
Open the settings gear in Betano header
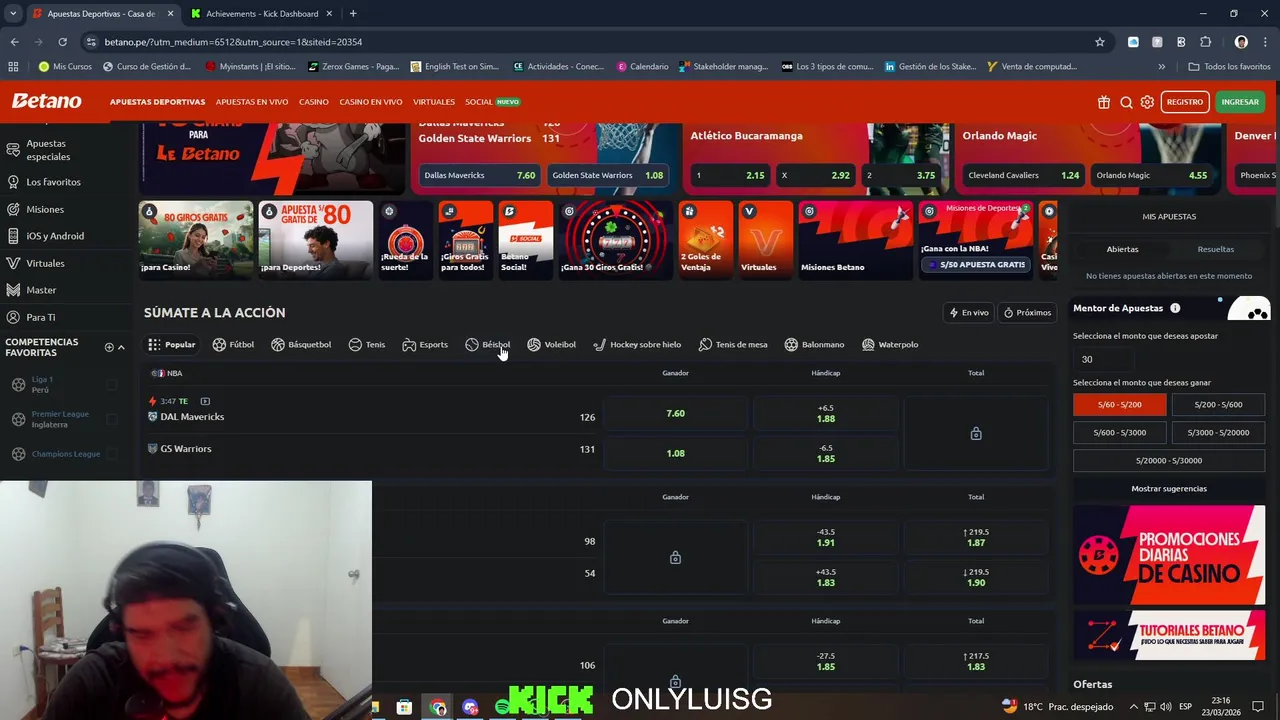click(1147, 102)
